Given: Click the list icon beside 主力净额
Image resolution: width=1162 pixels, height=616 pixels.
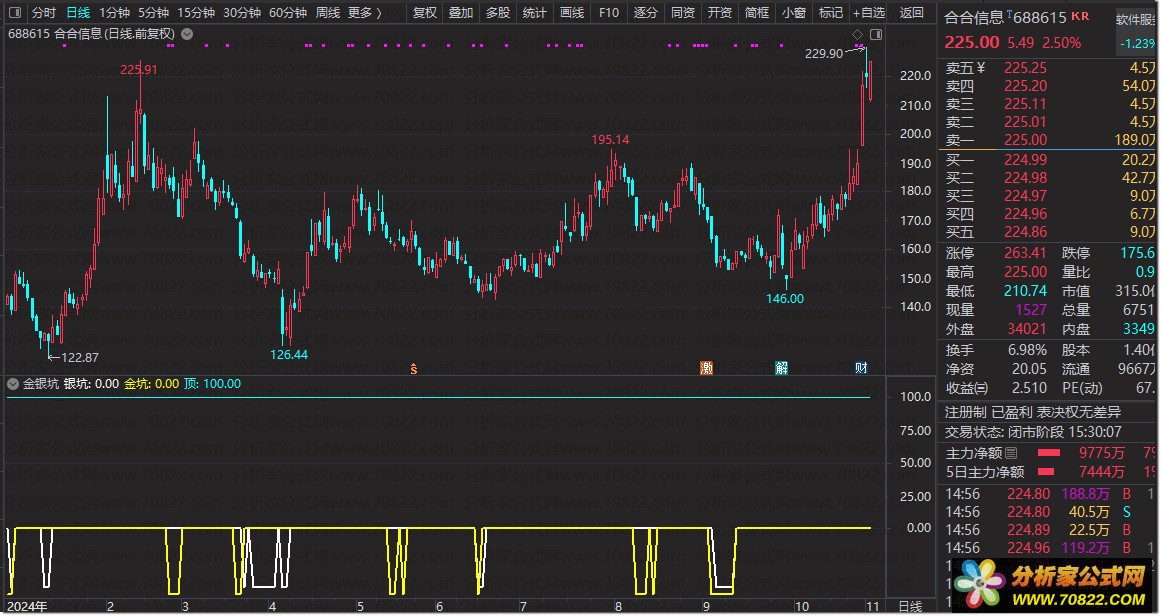Looking at the screenshot, I should (x=1011, y=453).
